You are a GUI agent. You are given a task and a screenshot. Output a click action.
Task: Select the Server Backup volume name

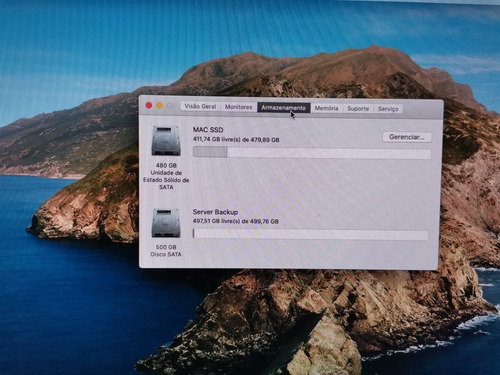(x=215, y=212)
